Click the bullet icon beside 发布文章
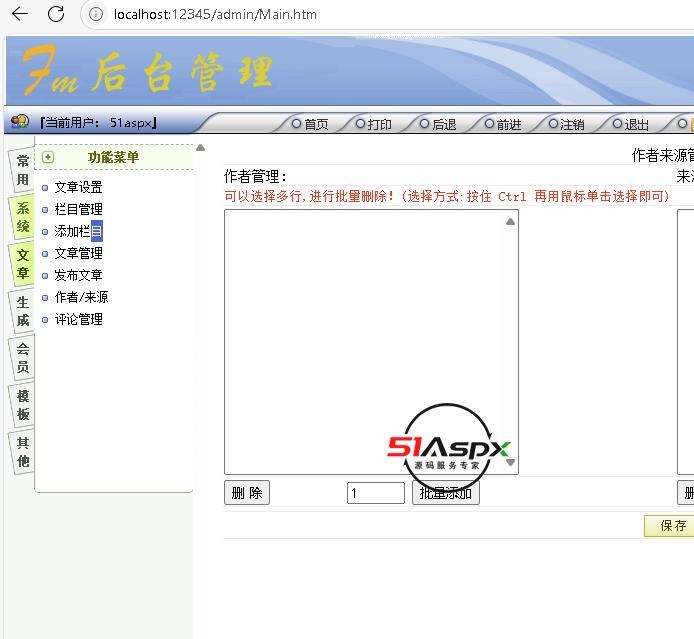 click(x=45, y=276)
